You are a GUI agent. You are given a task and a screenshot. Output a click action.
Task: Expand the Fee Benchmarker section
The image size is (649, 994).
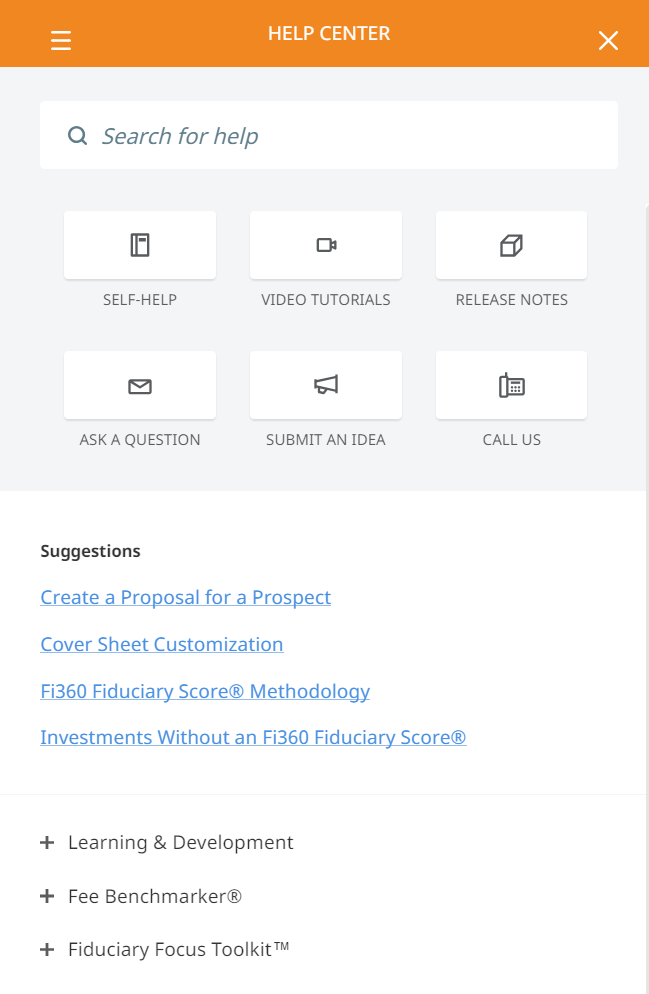click(47, 897)
